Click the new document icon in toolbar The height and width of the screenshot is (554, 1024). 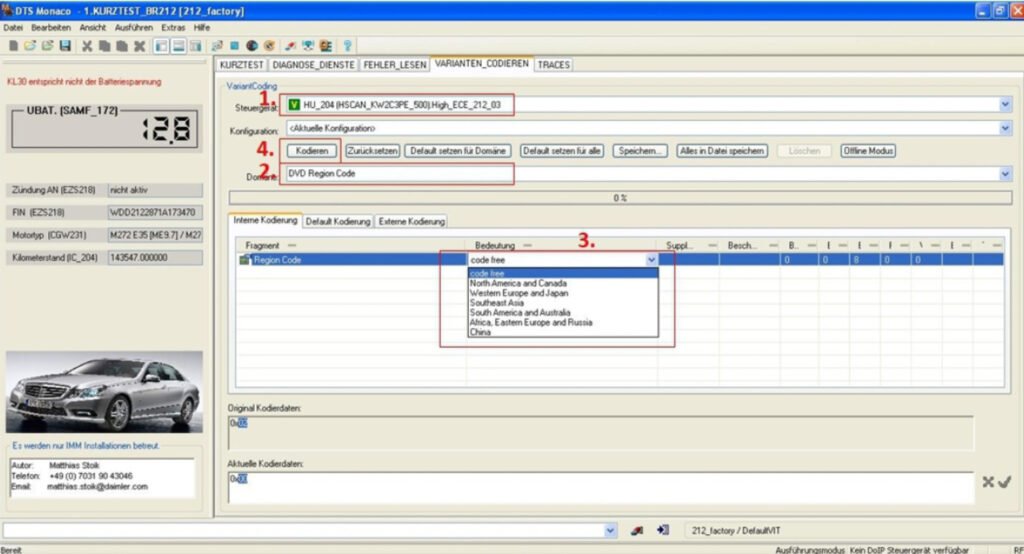pos(13,46)
